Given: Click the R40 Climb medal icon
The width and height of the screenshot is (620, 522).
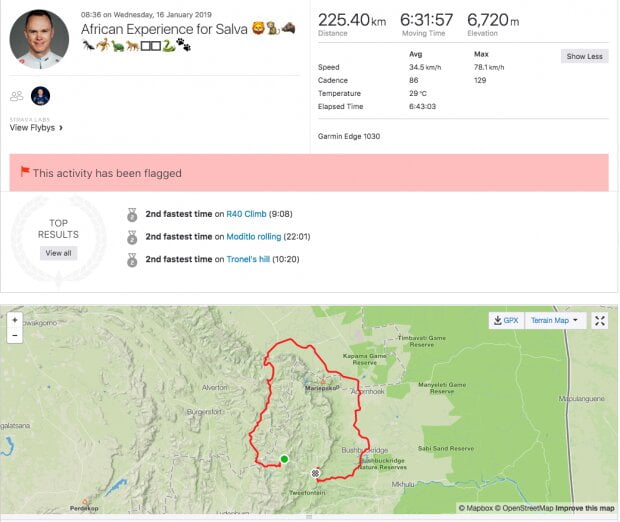Looking at the screenshot, I should tap(132, 215).
